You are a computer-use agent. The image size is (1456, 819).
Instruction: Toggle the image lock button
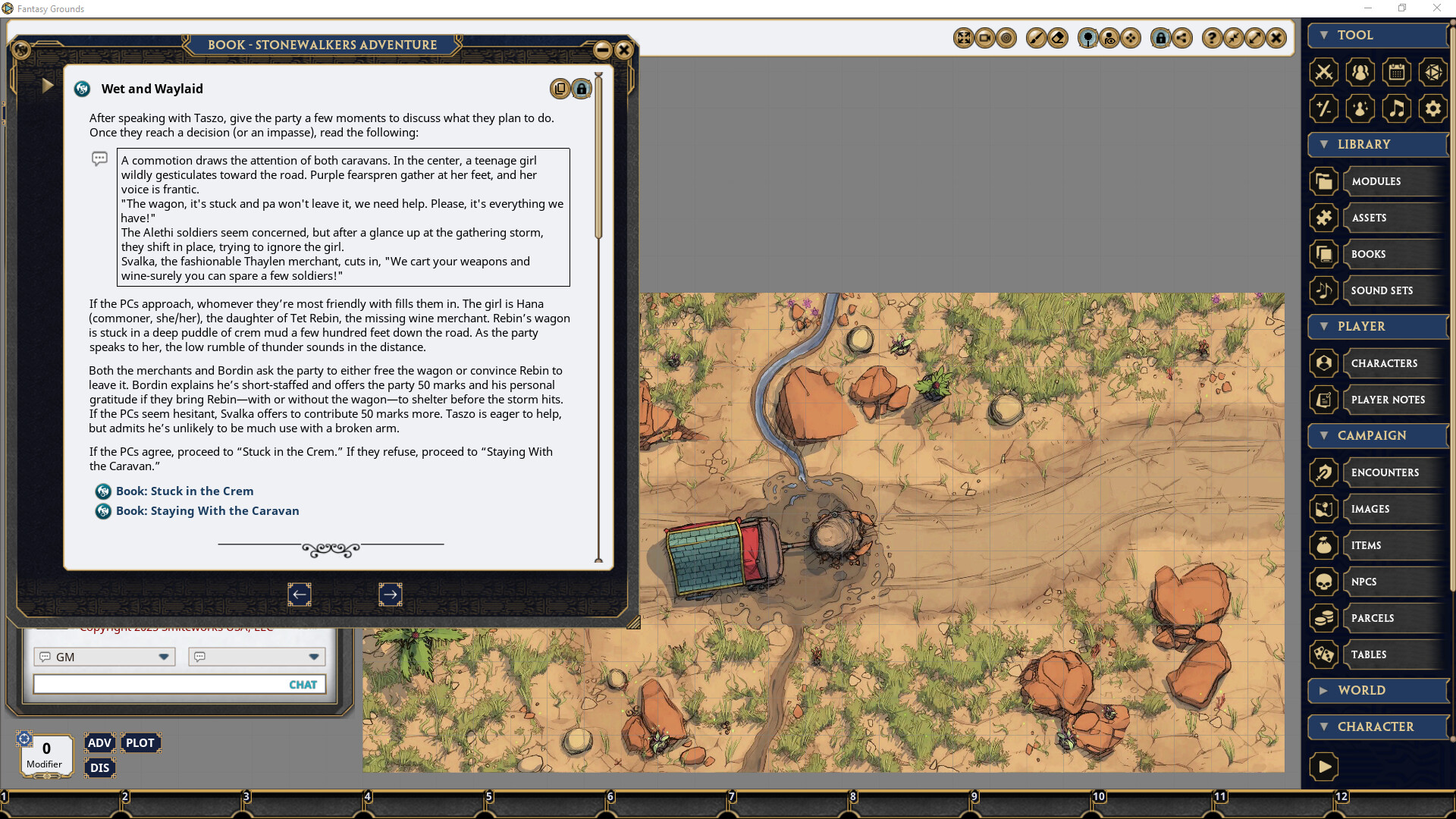point(1160,38)
